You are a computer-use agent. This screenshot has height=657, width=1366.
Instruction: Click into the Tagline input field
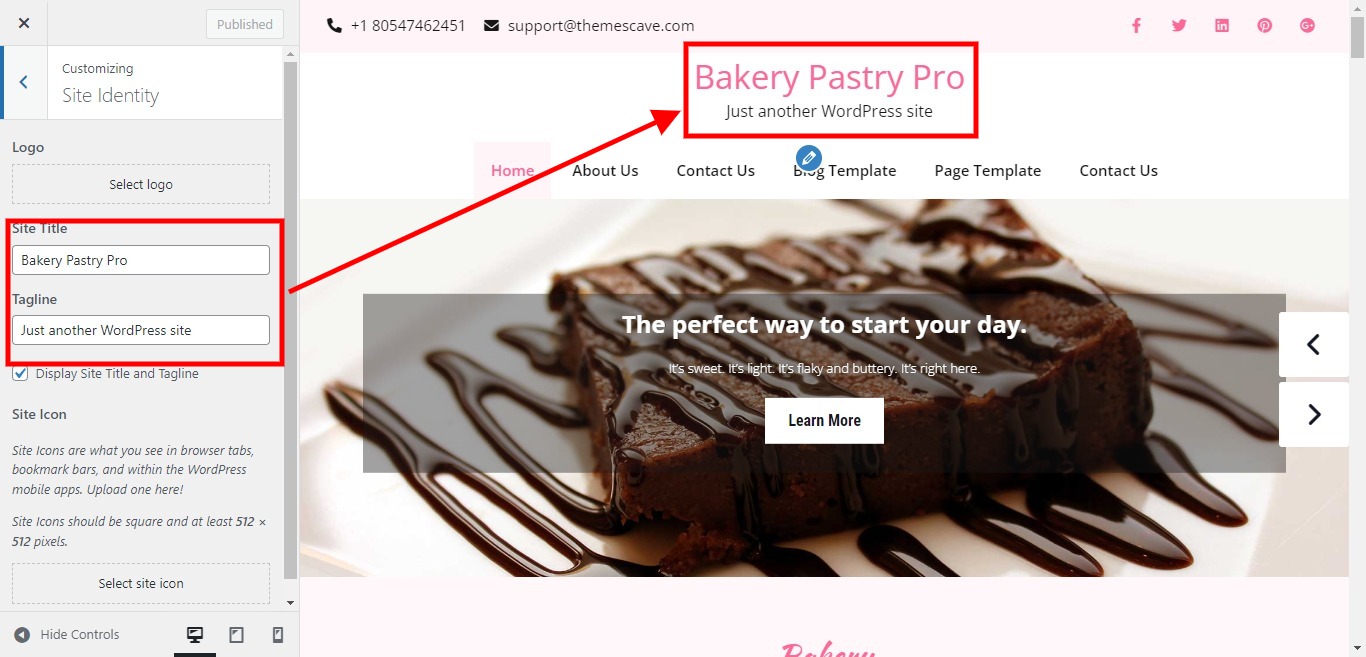(x=141, y=330)
